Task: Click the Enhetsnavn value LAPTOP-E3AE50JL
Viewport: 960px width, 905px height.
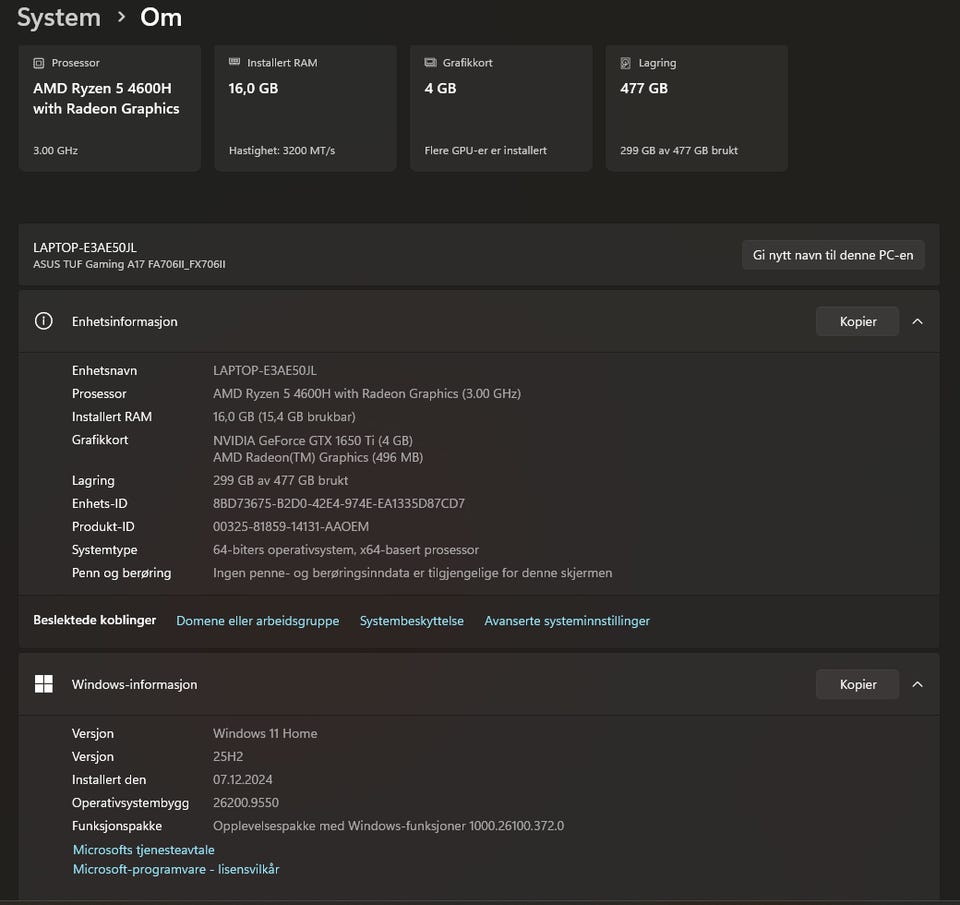Action: pyautogui.click(x=264, y=371)
